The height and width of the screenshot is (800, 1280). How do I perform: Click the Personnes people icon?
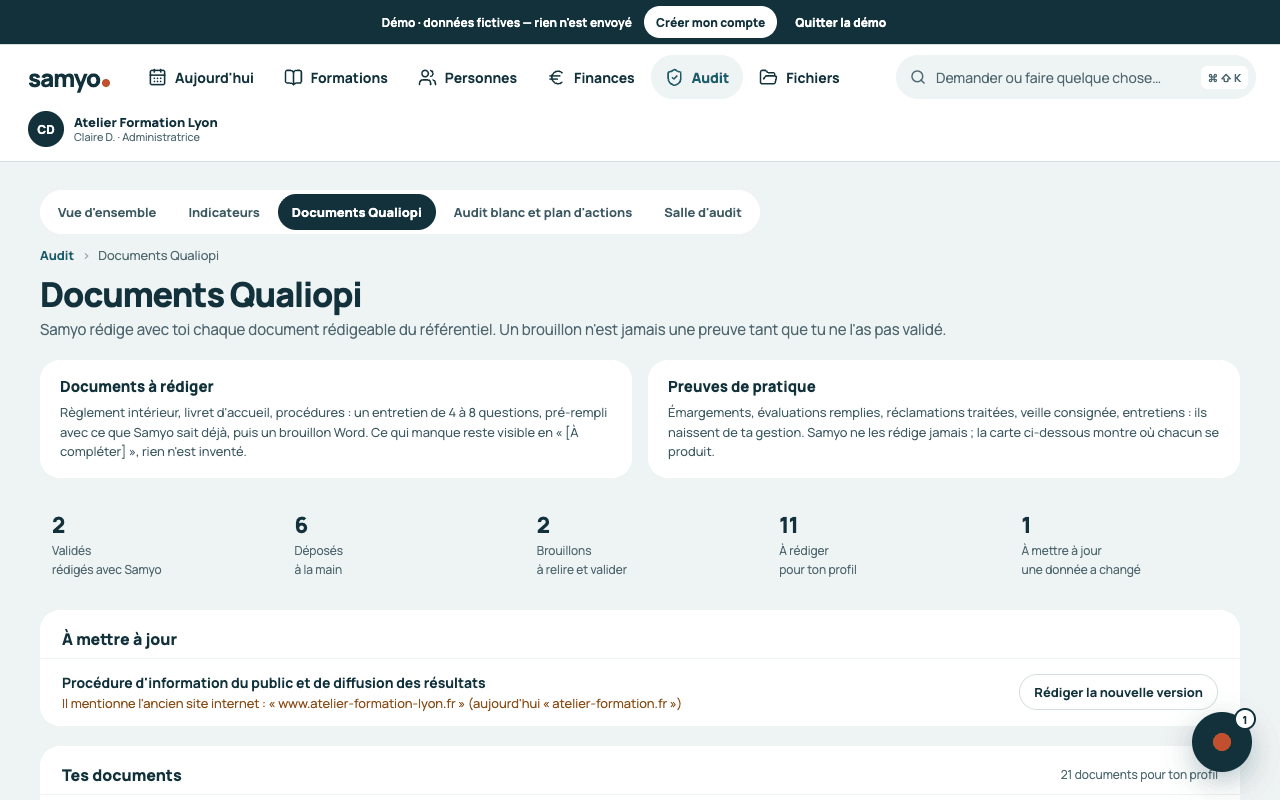[427, 77]
